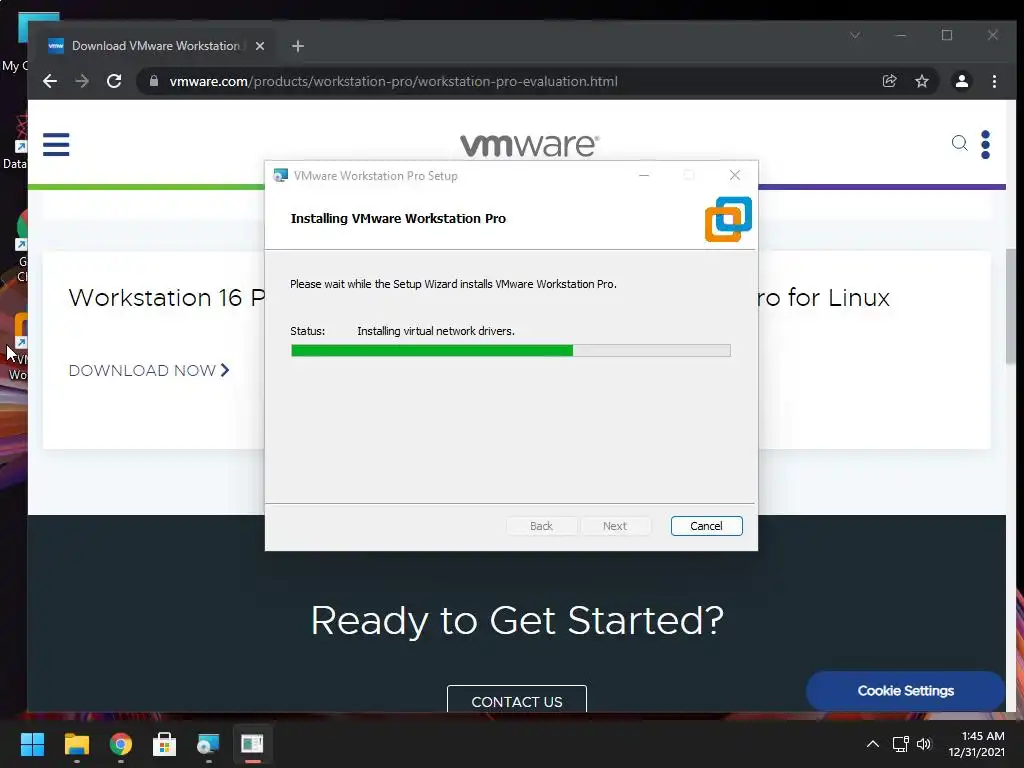Click DOWNLOAD NOW for Workstation 16

[149, 370]
